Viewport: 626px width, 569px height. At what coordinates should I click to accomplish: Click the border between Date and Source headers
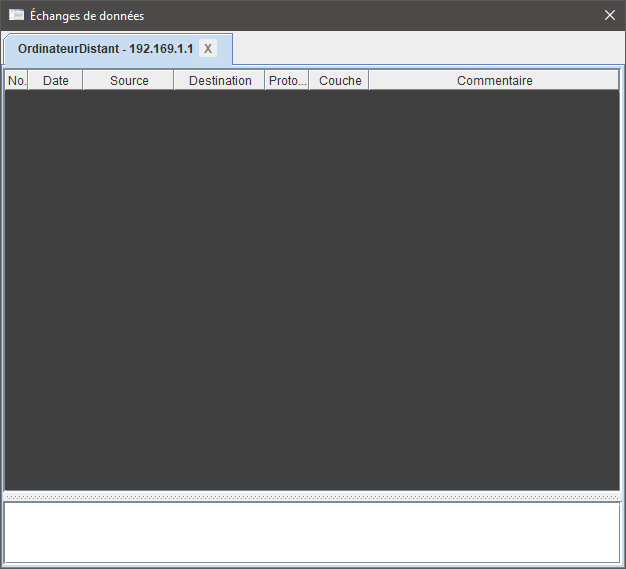click(83, 80)
